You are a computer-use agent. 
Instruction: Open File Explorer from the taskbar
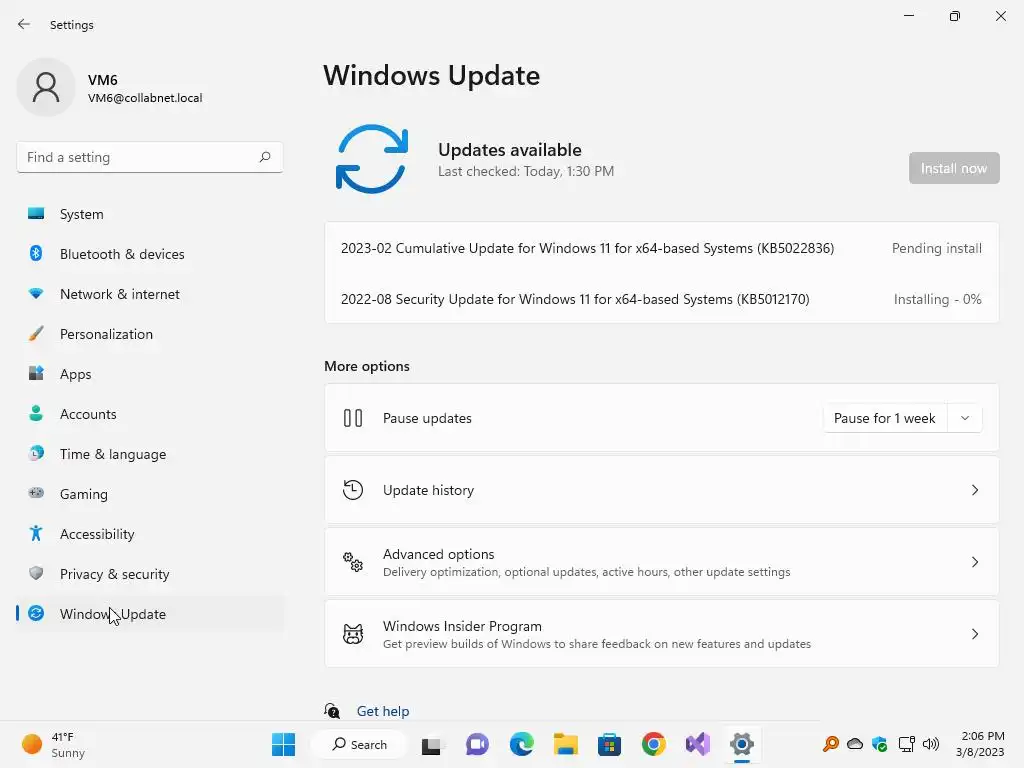566,744
